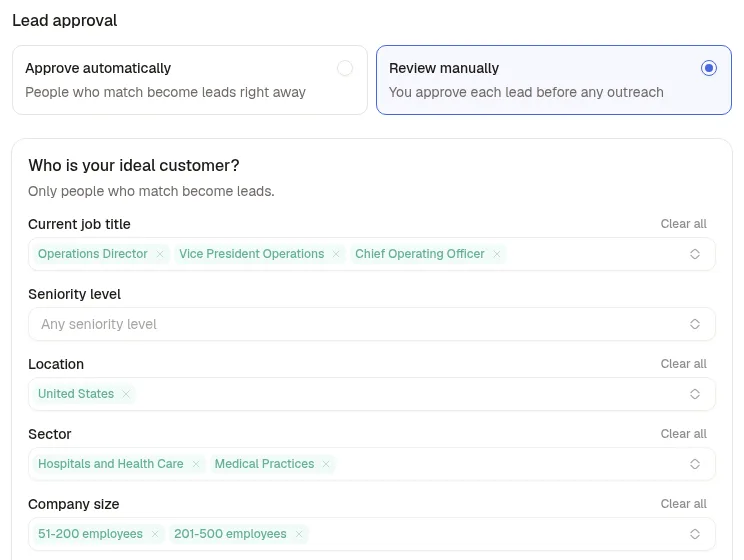The image size is (744, 560).
Task: Remove the Chief Operating Officer tag
Action: pos(497,254)
